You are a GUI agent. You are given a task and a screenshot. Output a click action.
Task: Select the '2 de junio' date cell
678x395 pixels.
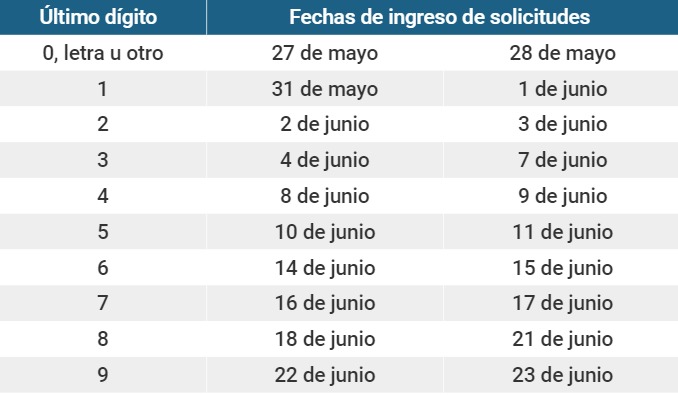click(325, 124)
